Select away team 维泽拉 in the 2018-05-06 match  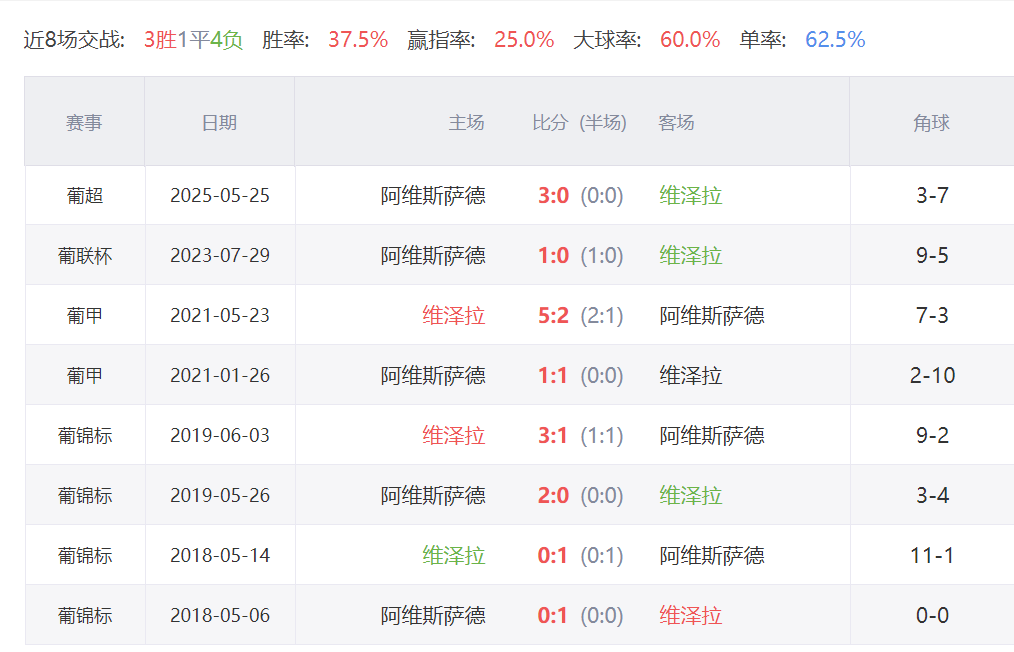coord(690,615)
